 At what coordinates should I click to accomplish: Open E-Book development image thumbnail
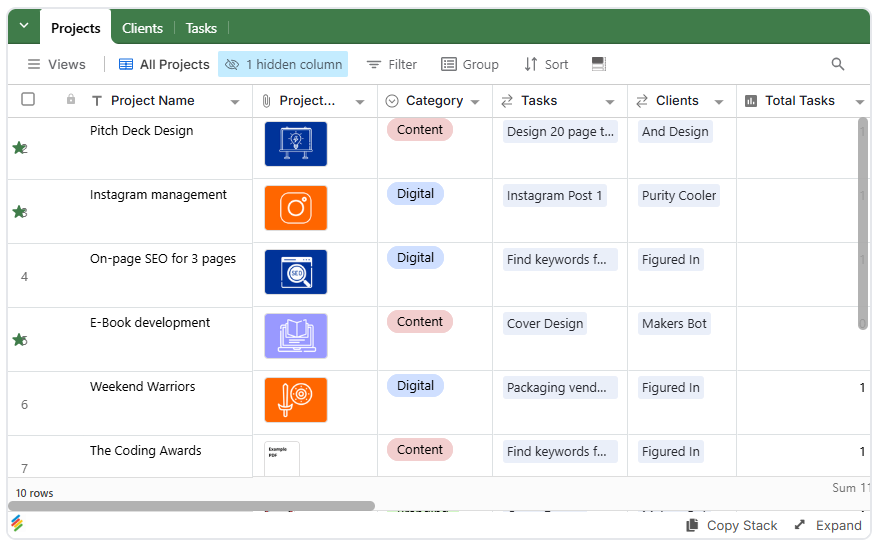coord(296,336)
